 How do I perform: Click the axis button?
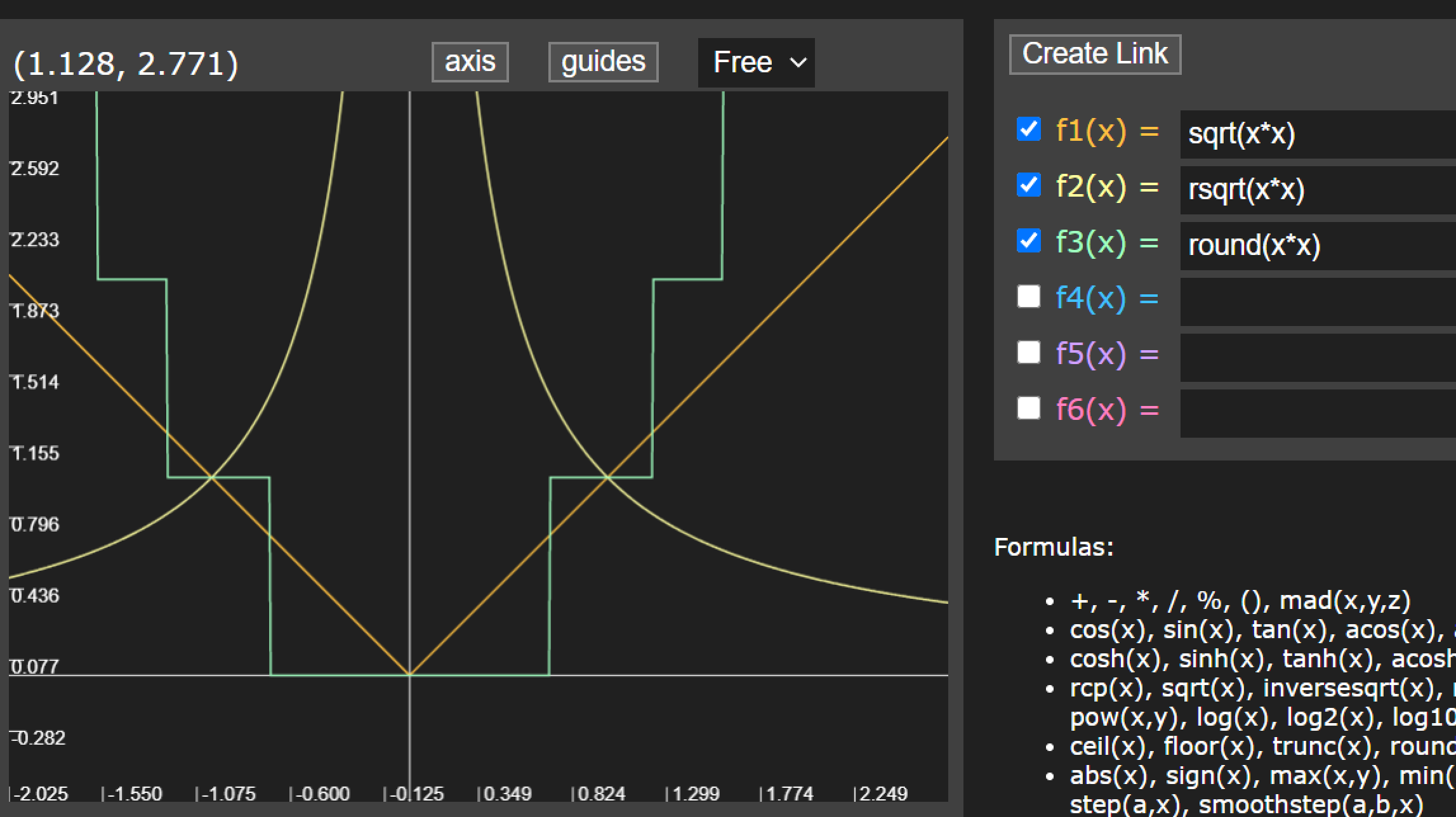(470, 62)
